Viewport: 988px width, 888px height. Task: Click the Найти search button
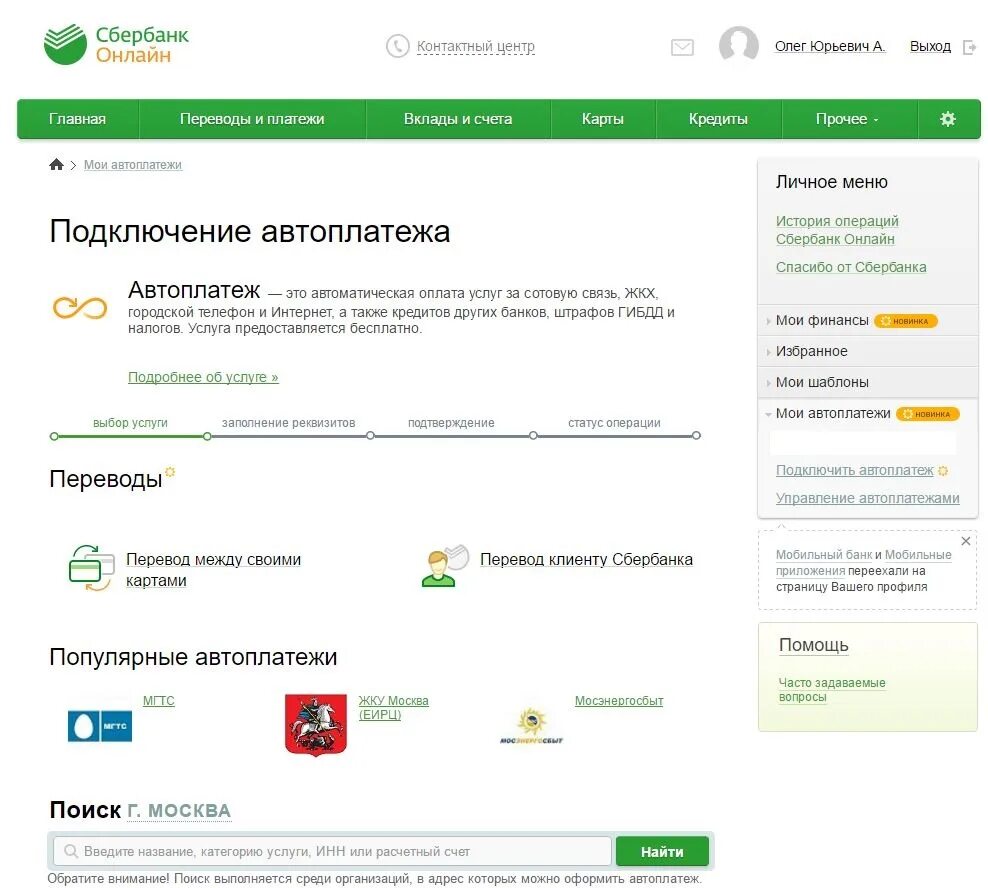[x=662, y=851]
